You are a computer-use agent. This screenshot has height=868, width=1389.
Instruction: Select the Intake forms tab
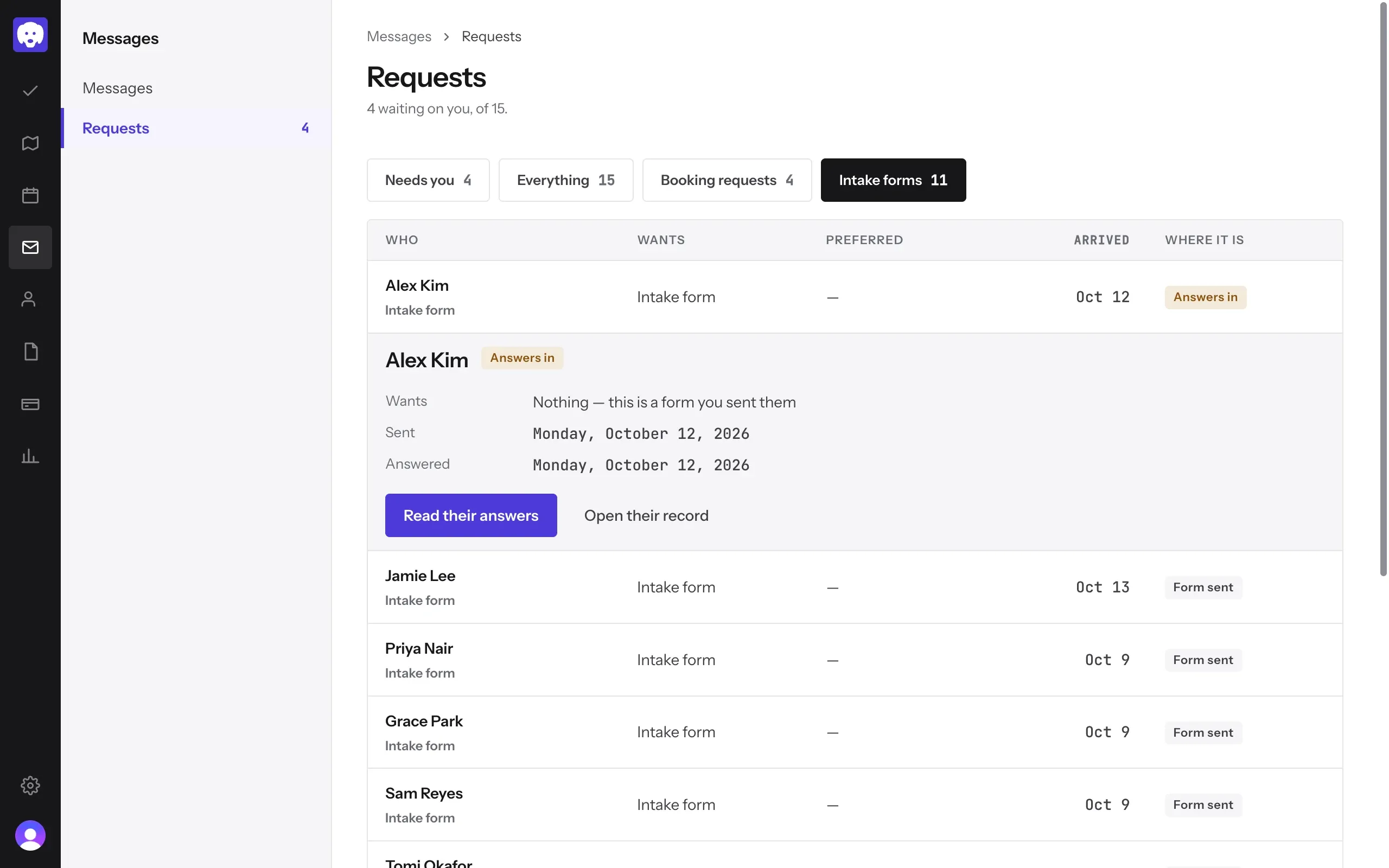coord(893,180)
